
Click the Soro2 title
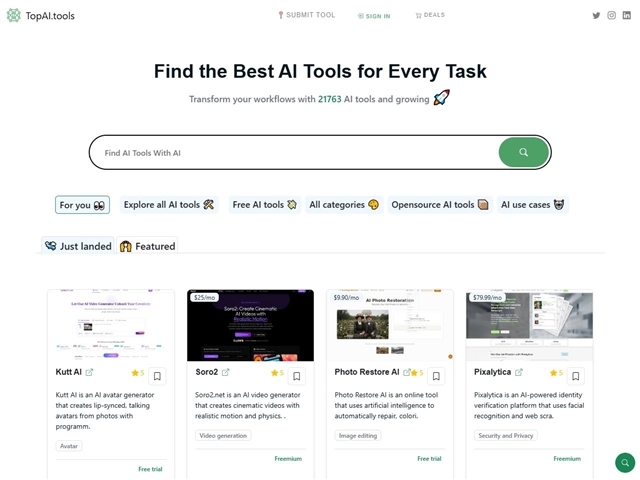coord(207,372)
